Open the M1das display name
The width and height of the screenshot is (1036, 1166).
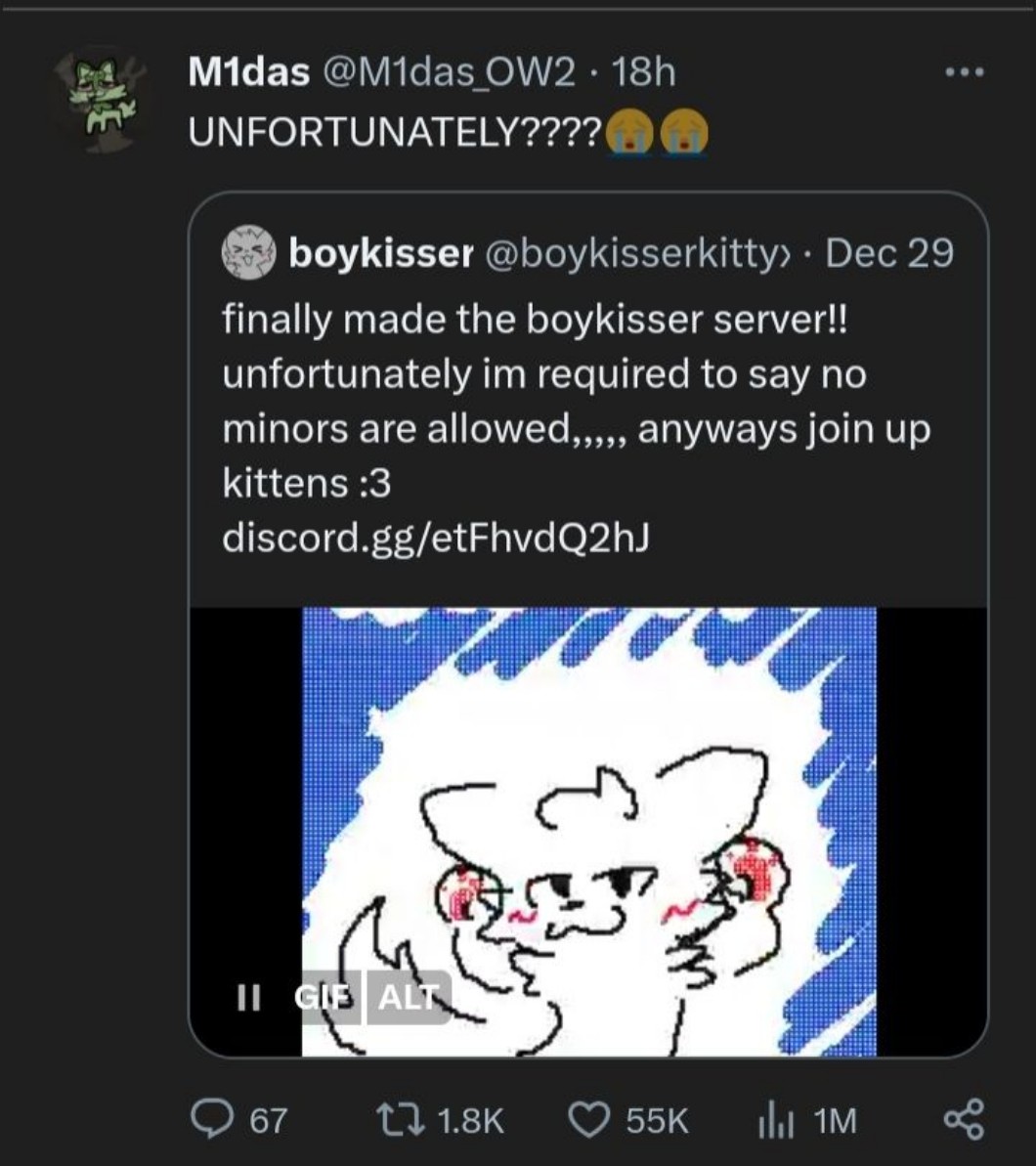pyautogui.click(x=249, y=71)
